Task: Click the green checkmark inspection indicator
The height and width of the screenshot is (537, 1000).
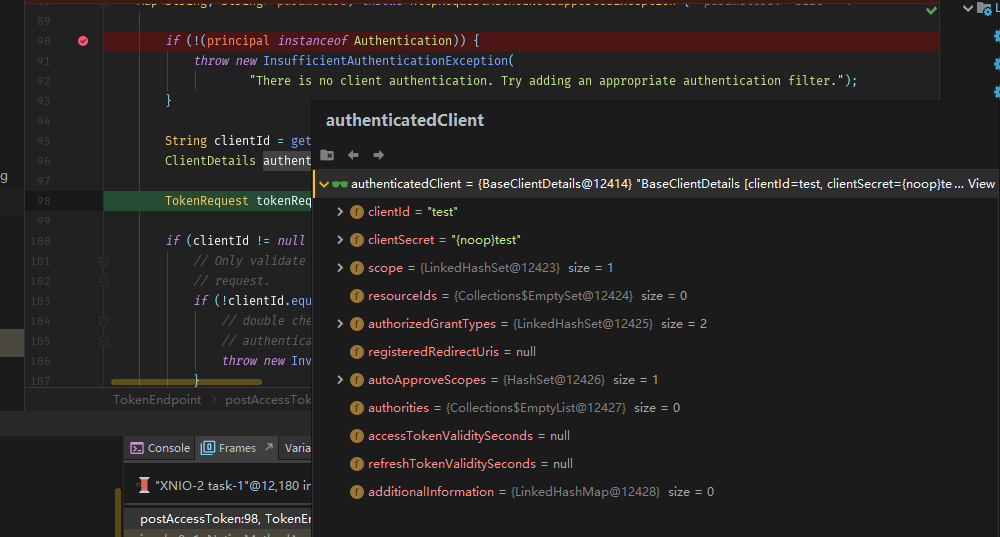Action: coord(932,10)
